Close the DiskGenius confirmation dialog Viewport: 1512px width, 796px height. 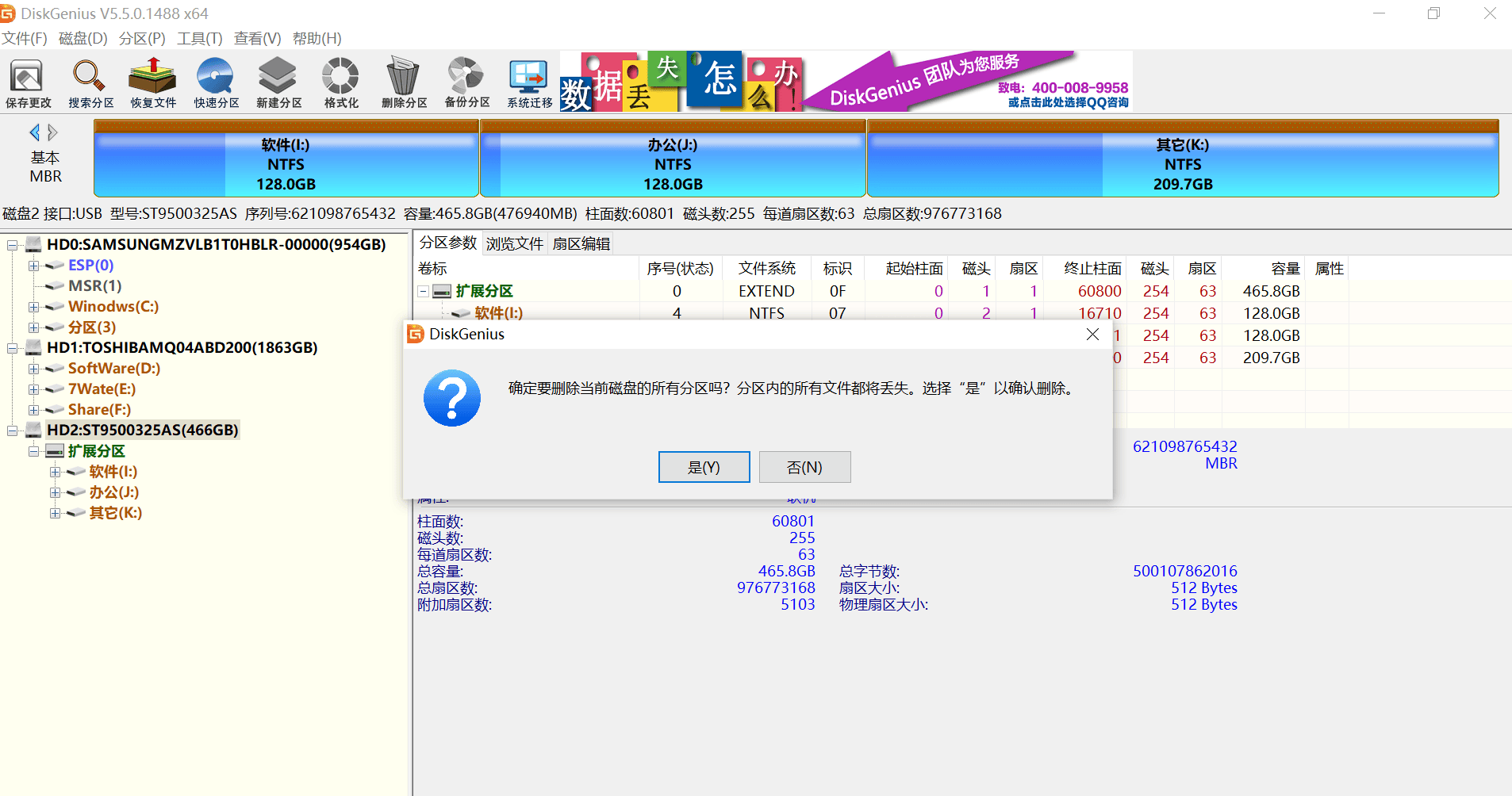(1092, 335)
